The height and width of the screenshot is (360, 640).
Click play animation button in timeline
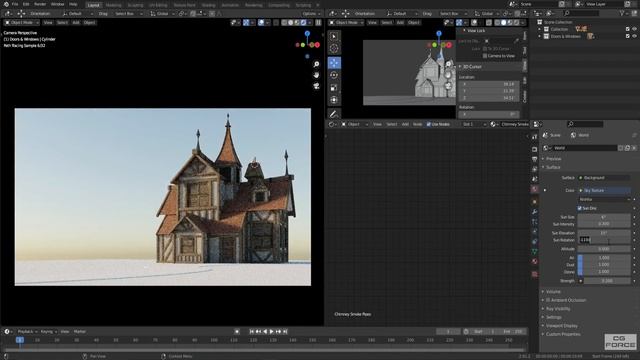(271, 331)
